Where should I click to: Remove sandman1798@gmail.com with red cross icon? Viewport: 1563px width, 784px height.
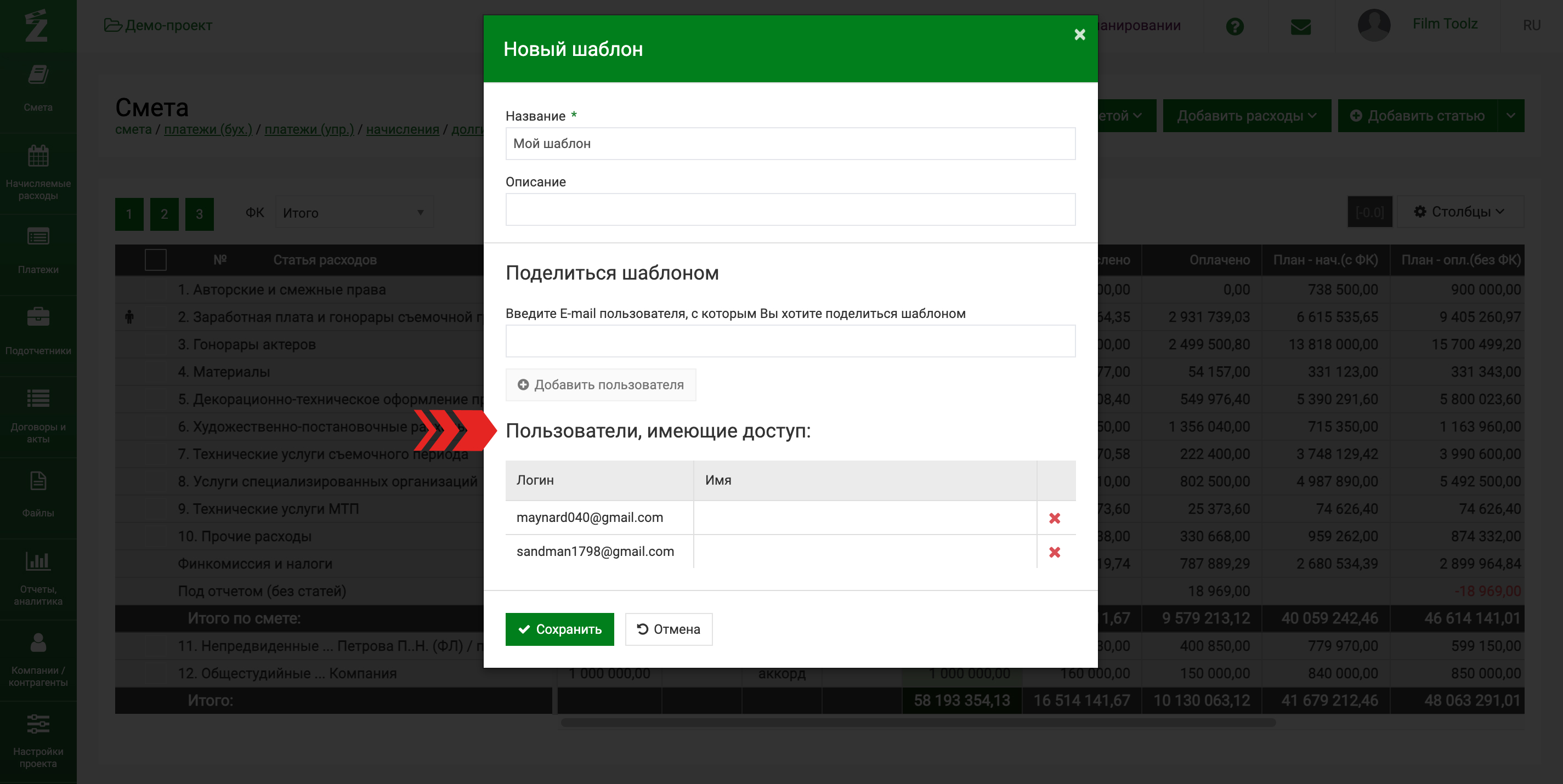(1055, 552)
